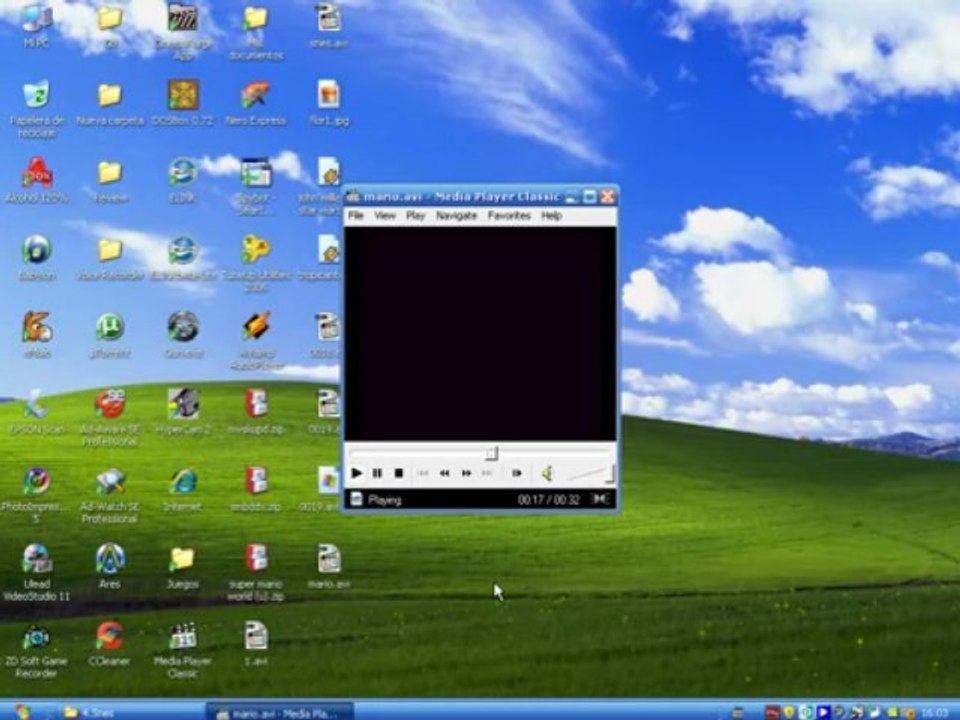The width and height of the screenshot is (960, 720).
Task: Select the Winamp desktop icon
Action: click(x=255, y=341)
